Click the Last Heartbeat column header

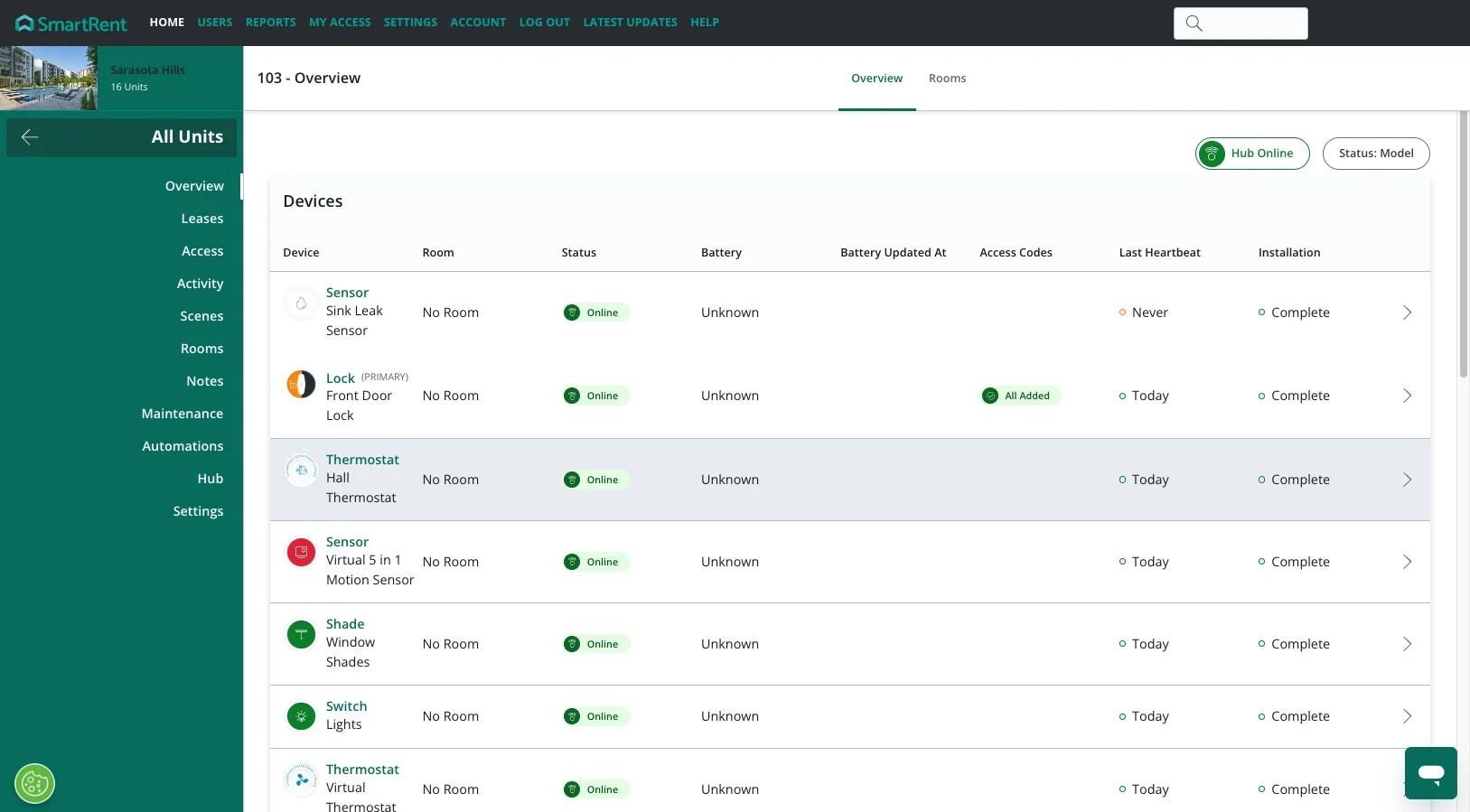click(1159, 253)
